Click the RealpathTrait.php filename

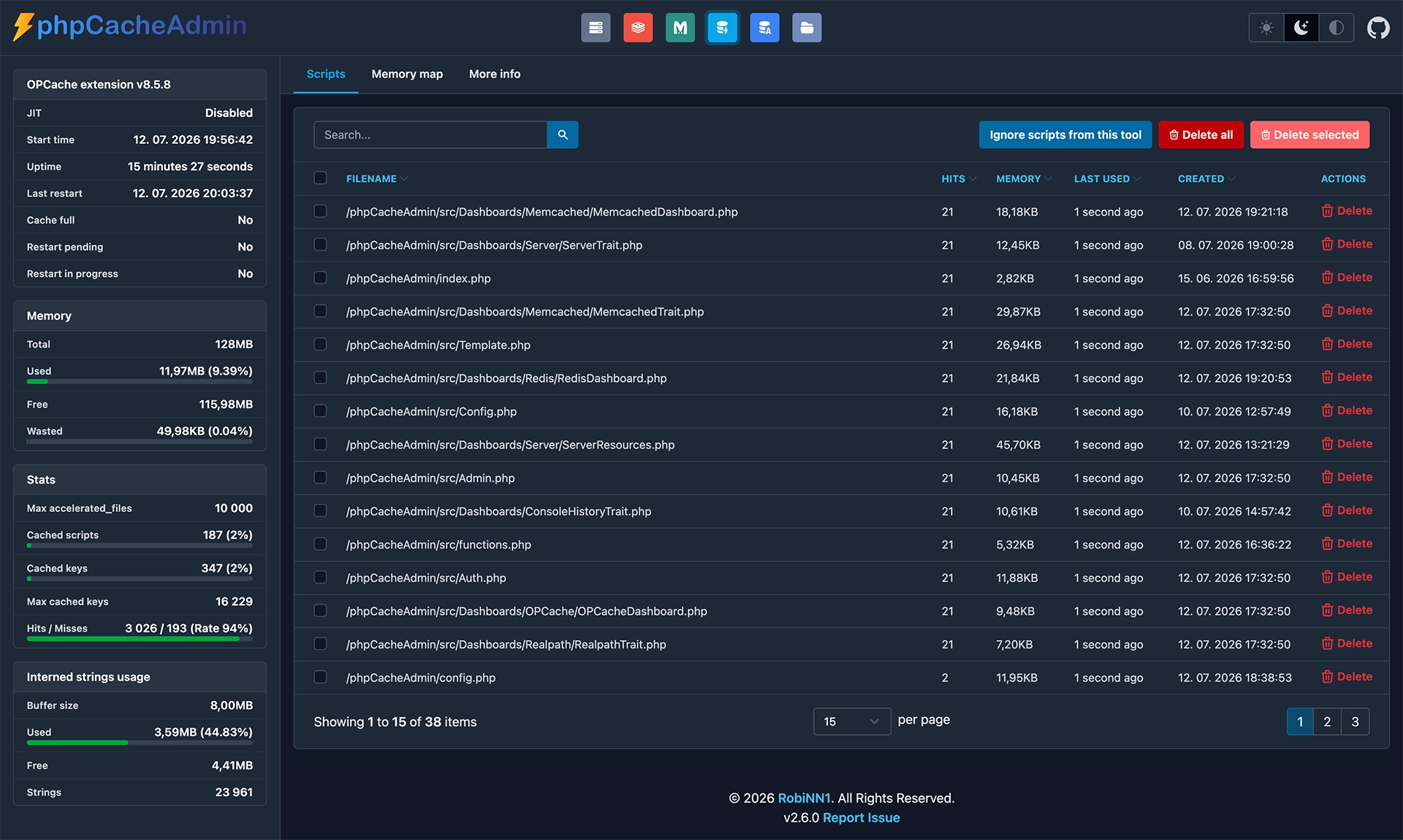506,644
